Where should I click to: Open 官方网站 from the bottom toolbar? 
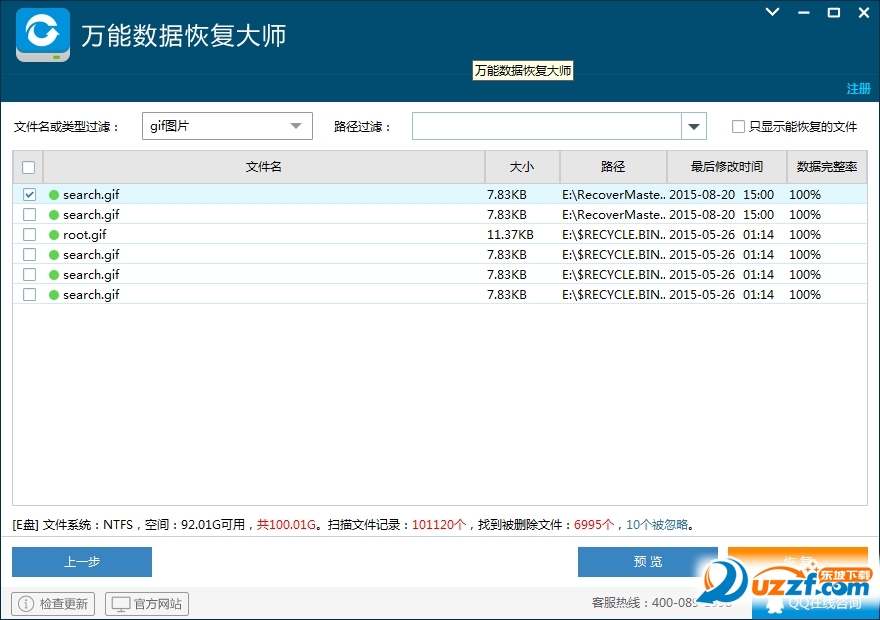[x=146, y=603]
